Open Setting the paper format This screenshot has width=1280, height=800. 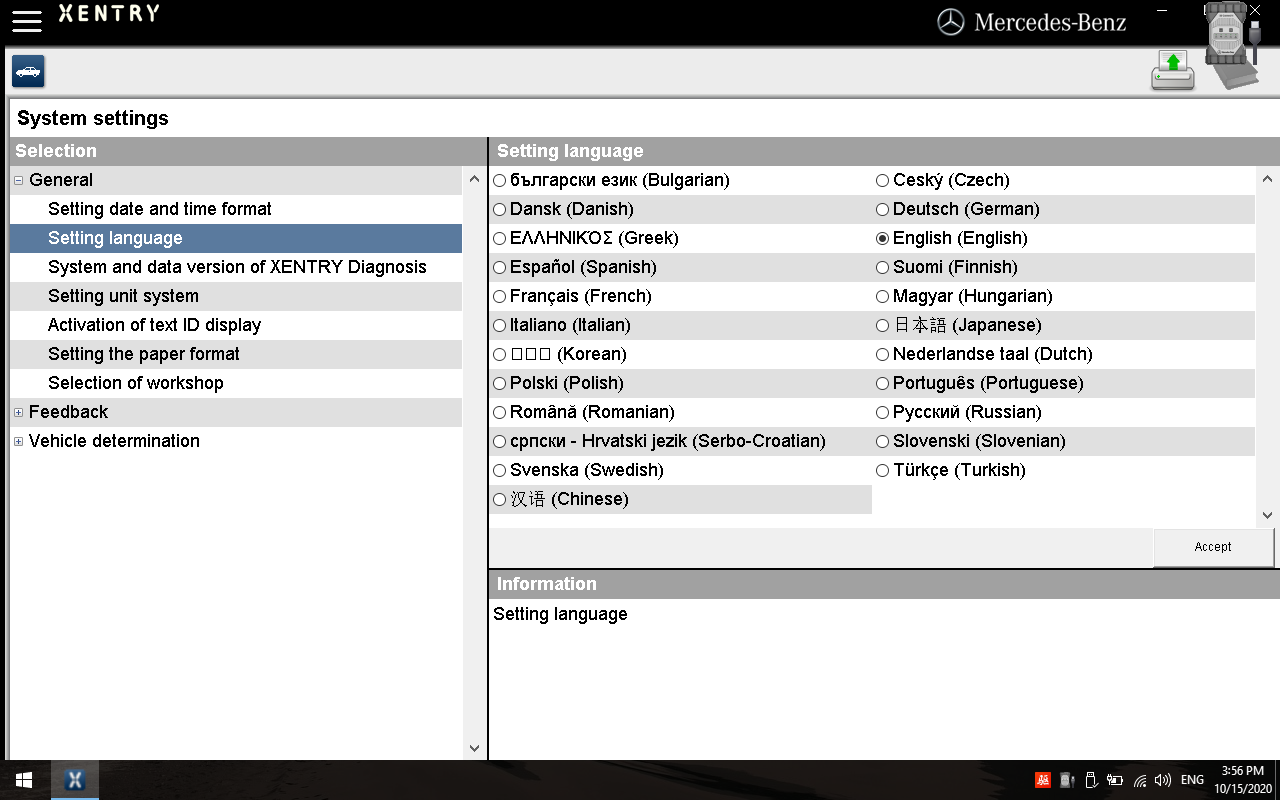(x=236, y=354)
